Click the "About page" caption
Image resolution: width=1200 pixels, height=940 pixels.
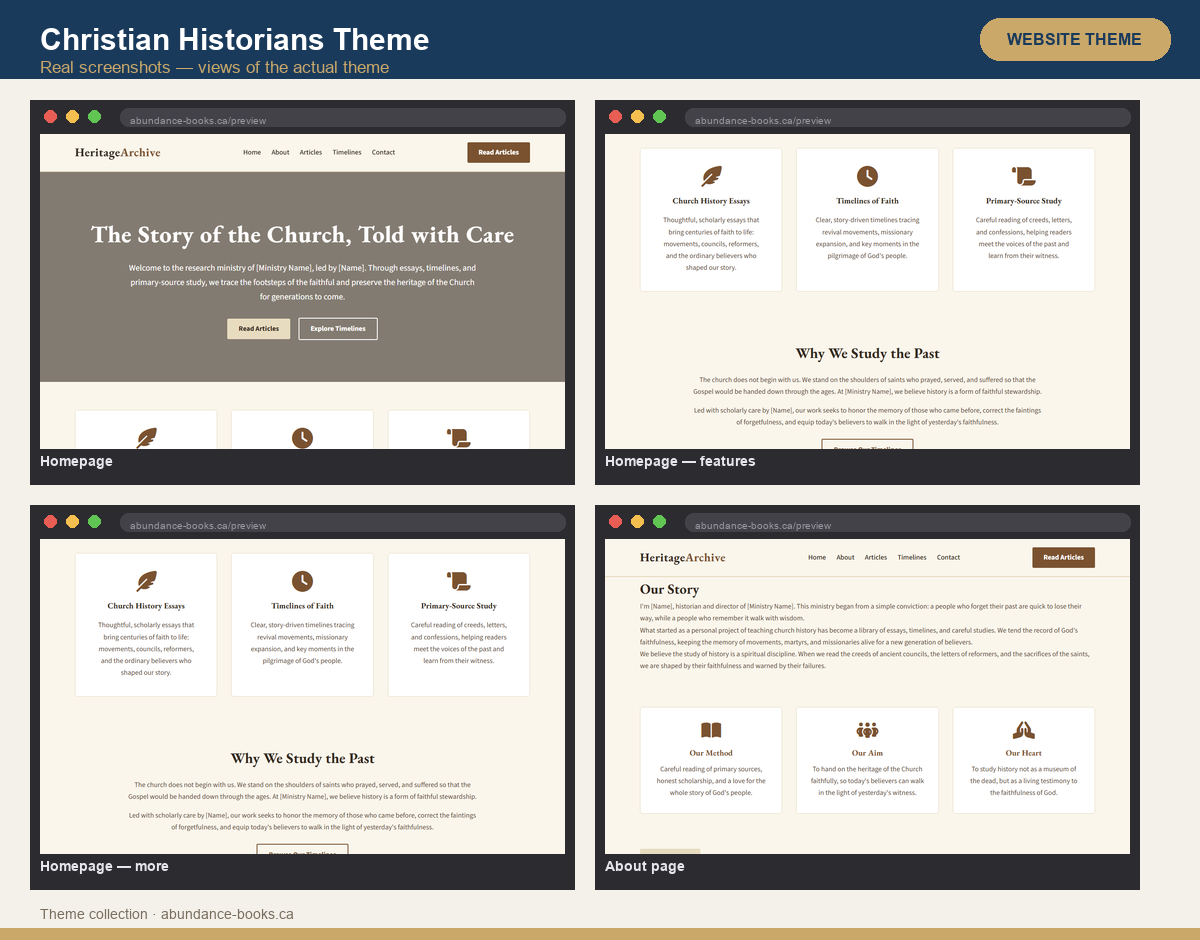pos(645,866)
